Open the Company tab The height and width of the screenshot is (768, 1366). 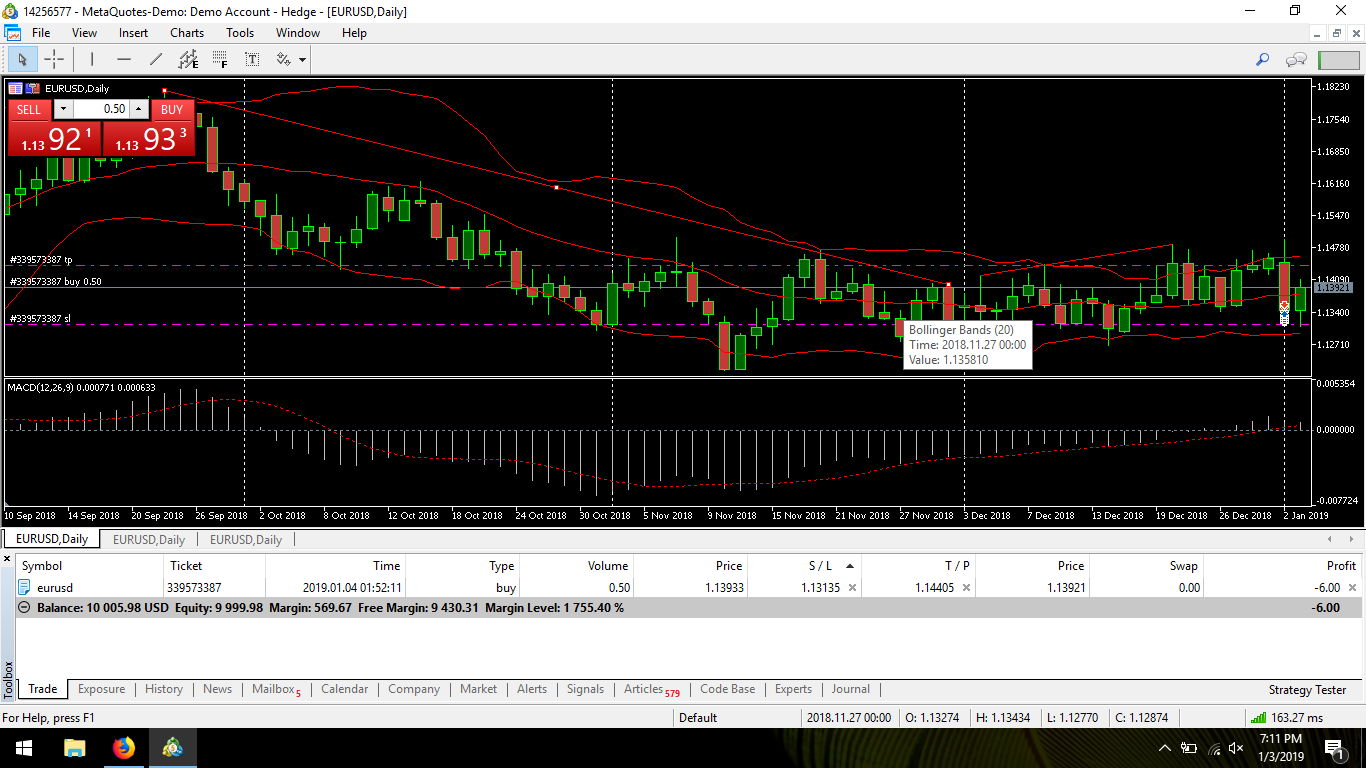point(414,689)
